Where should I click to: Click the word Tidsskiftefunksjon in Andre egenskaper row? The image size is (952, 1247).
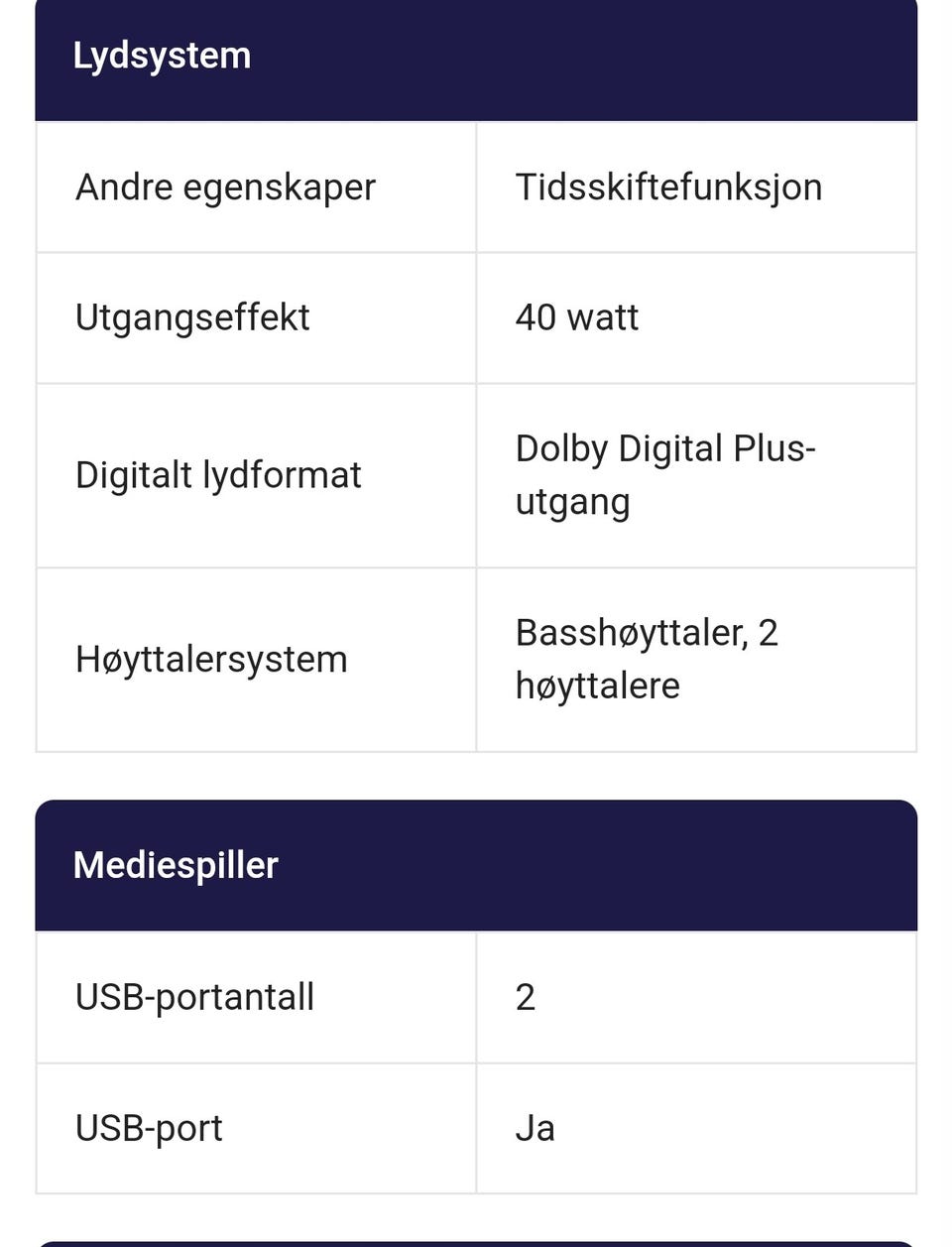(668, 187)
